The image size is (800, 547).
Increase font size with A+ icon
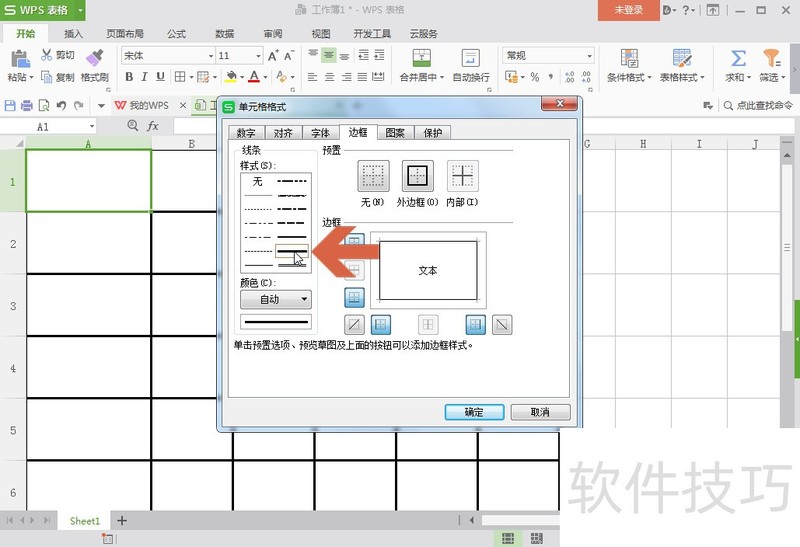[273, 55]
